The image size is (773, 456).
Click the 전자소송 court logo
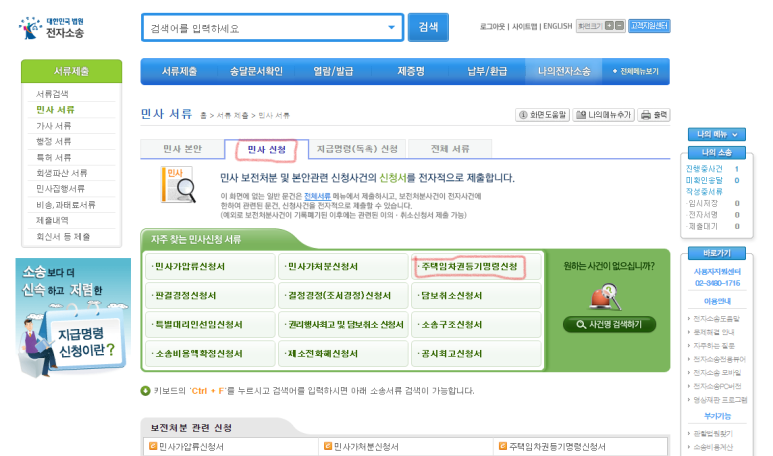click(51, 28)
